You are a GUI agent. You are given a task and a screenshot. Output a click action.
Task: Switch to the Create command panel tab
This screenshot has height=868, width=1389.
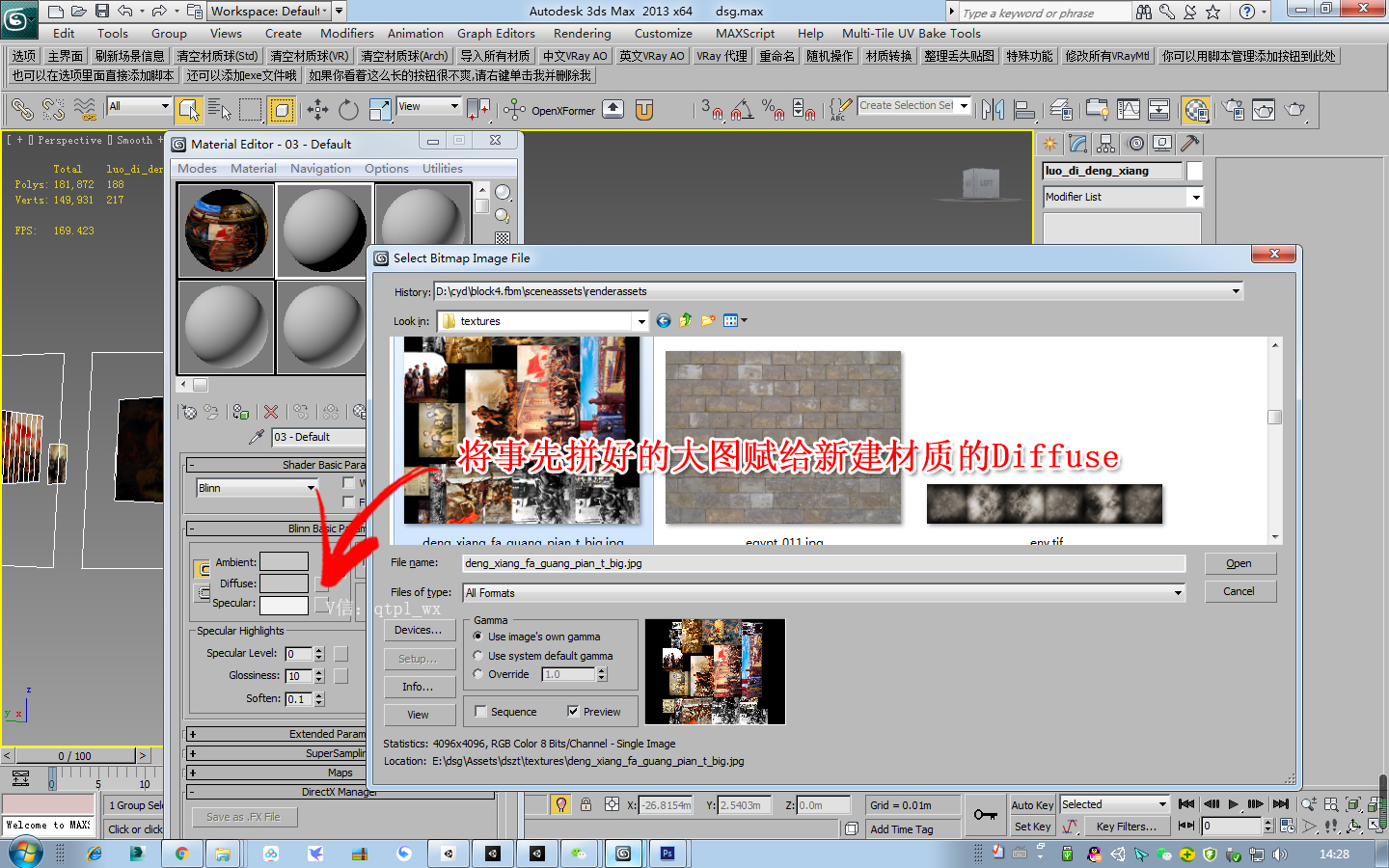coord(1049,144)
